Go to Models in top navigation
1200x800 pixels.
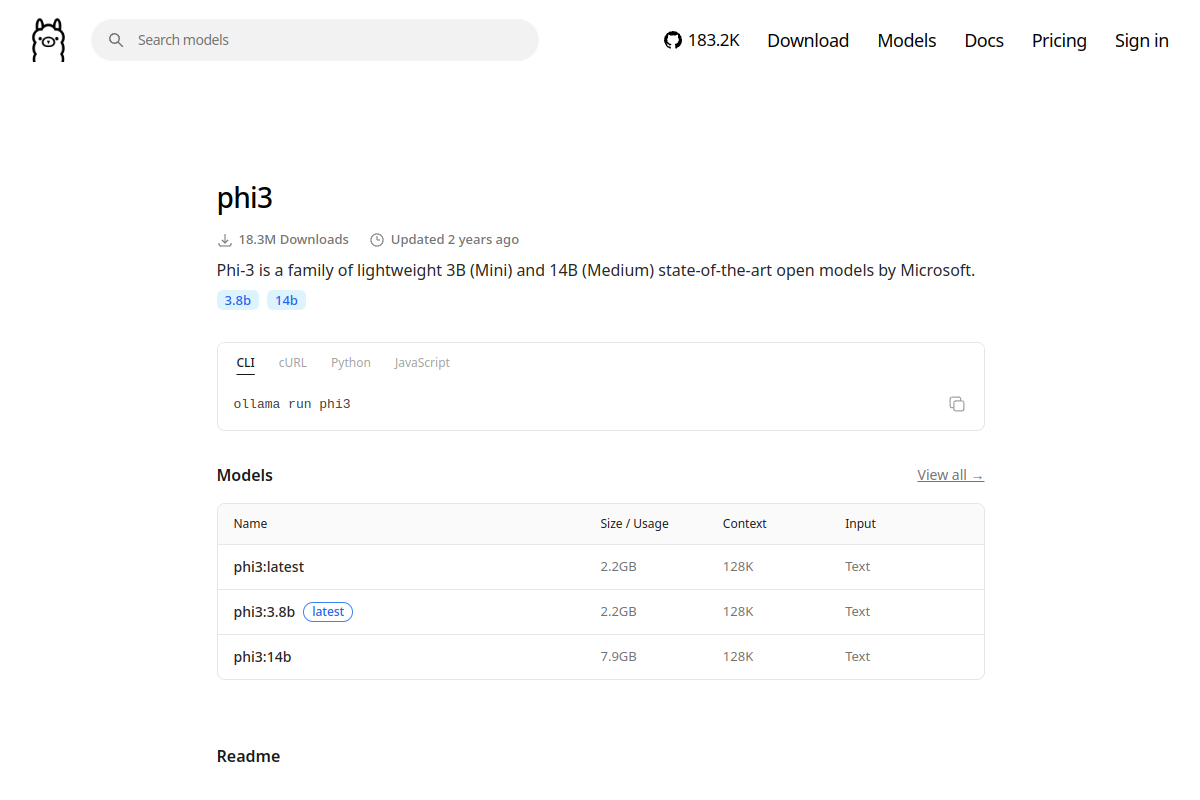[x=907, y=40]
